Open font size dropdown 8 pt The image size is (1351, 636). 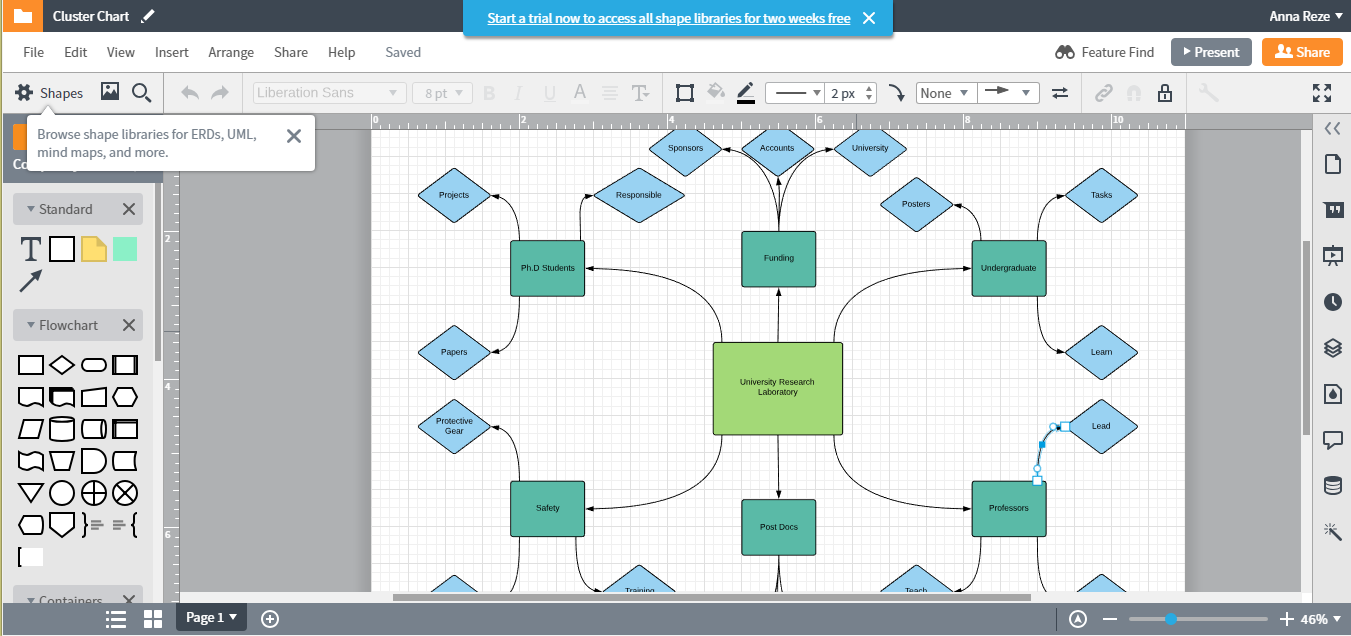coord(442,93)
